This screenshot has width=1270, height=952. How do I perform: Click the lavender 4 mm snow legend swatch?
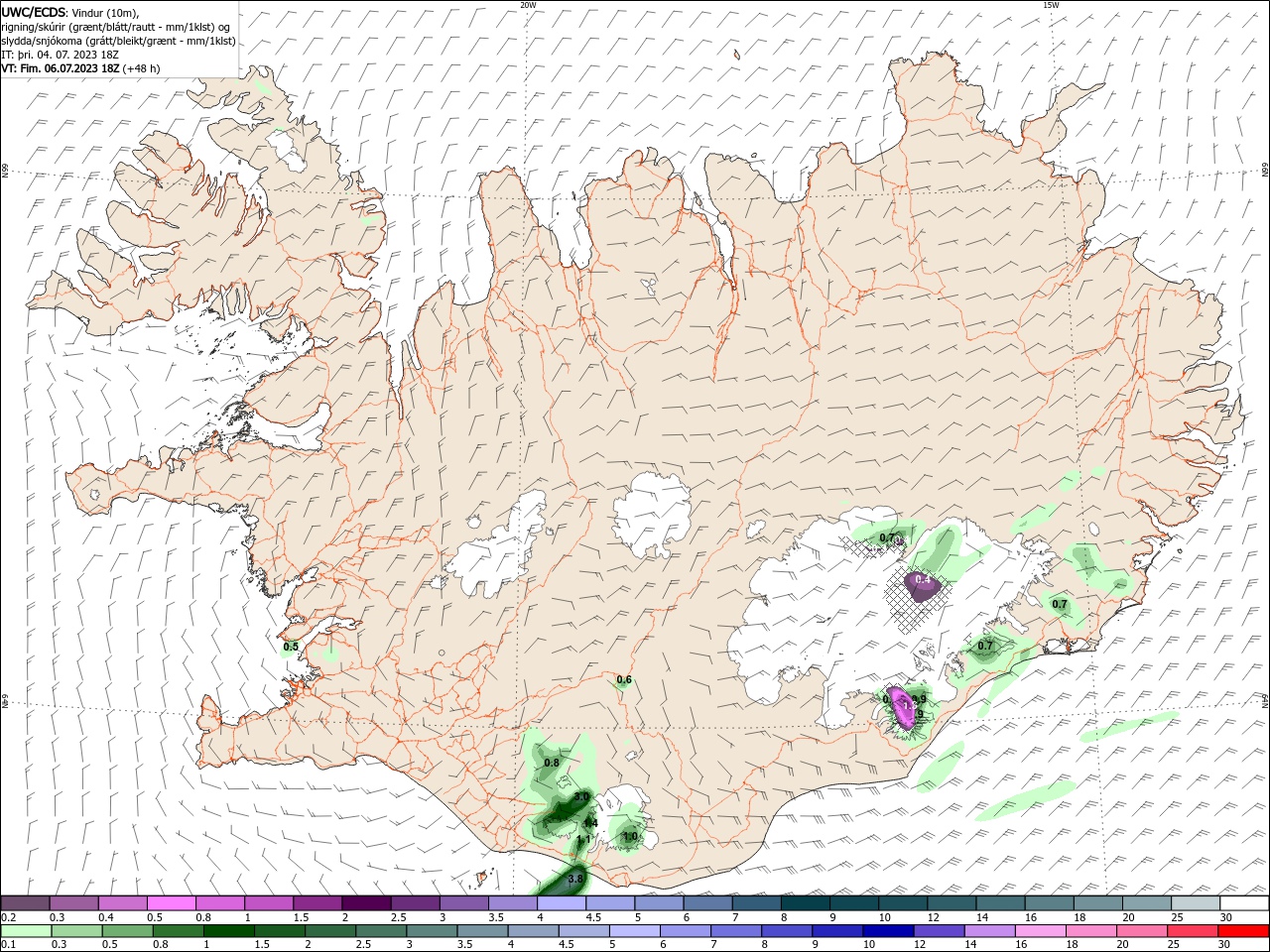click(562, 903)
